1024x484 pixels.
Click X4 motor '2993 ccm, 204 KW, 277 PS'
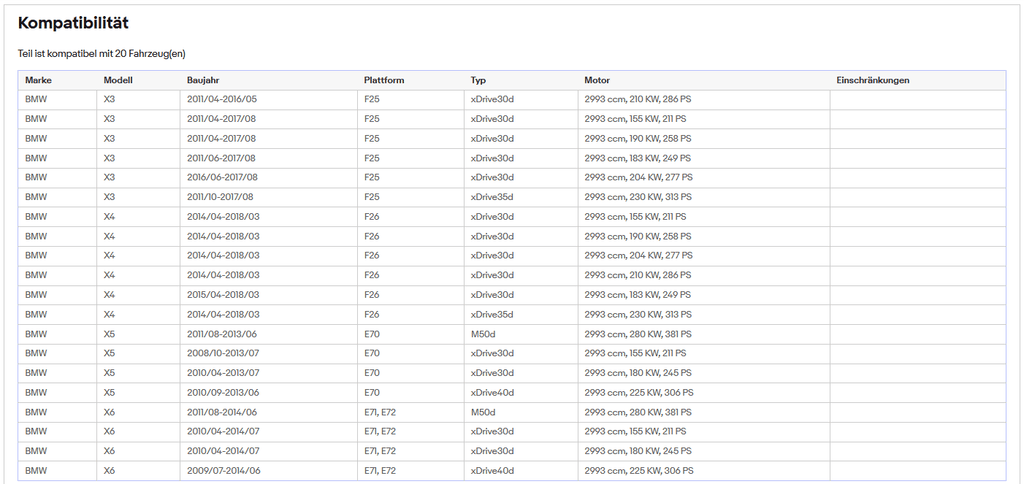638,255
